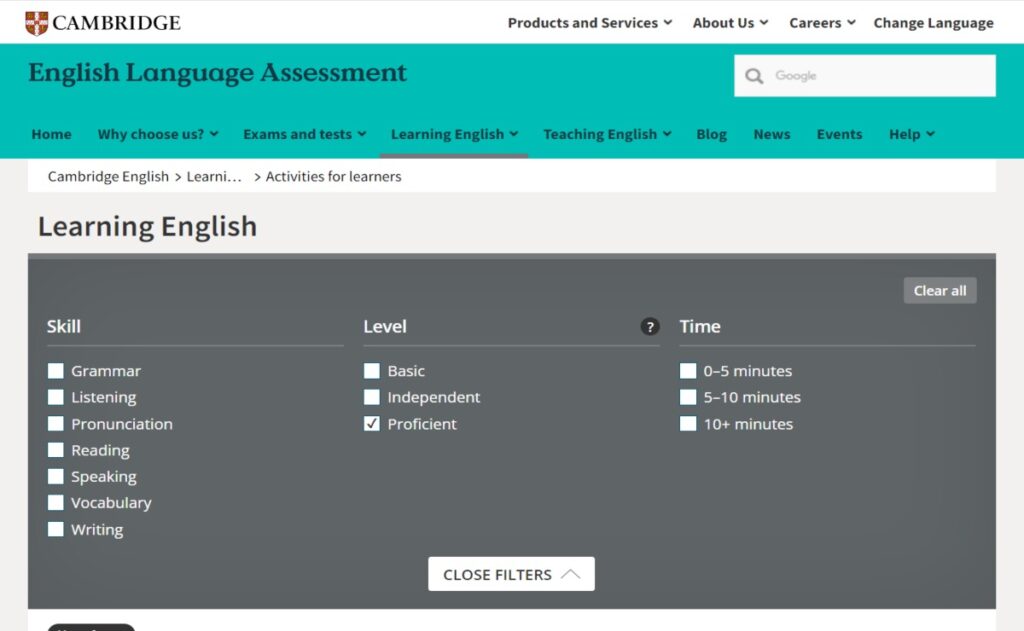Check the Basic level checkbox

point(372,371)
